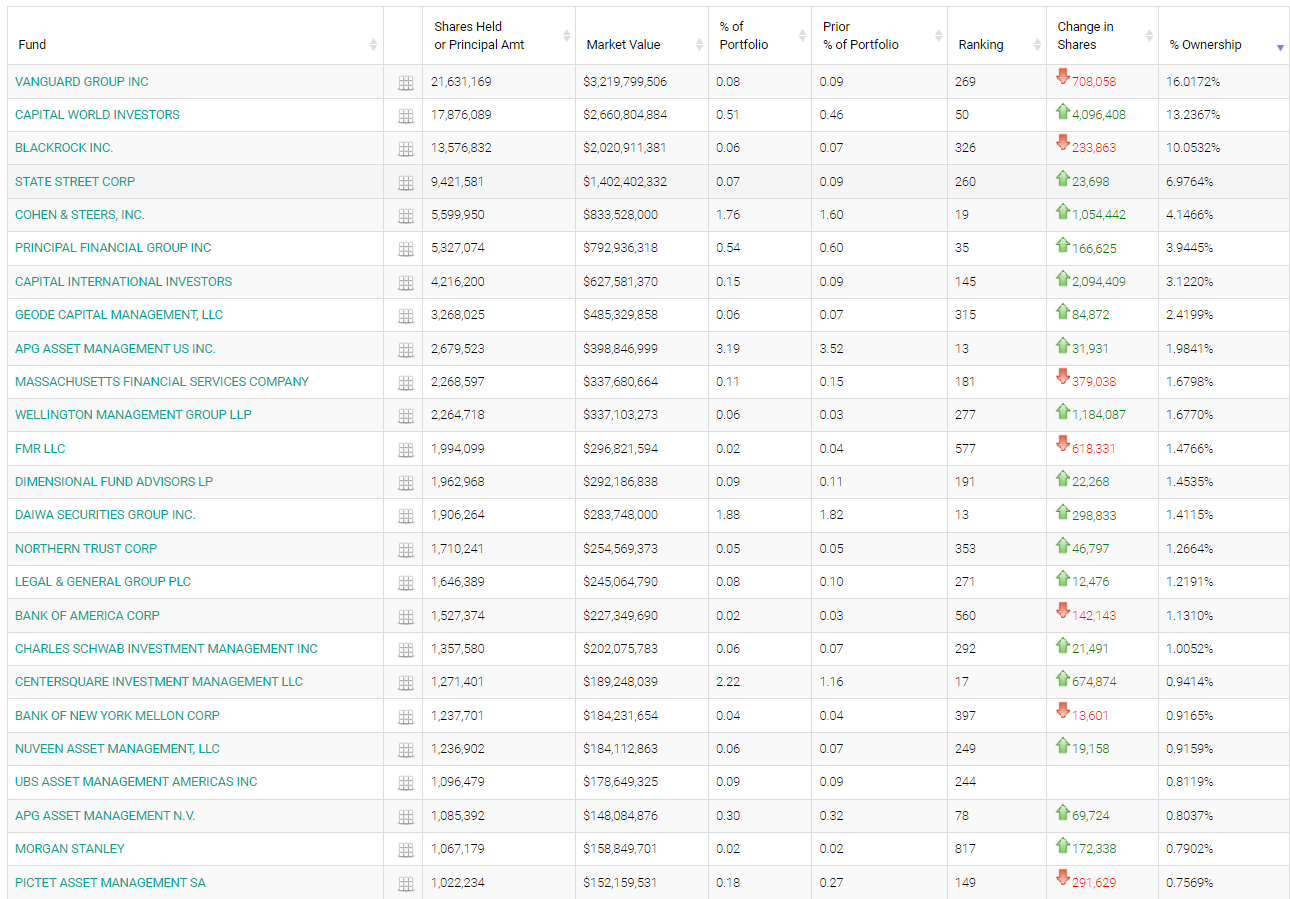Select the red change value 708,058
The image size is (1290, 899).
[1094, 81]
